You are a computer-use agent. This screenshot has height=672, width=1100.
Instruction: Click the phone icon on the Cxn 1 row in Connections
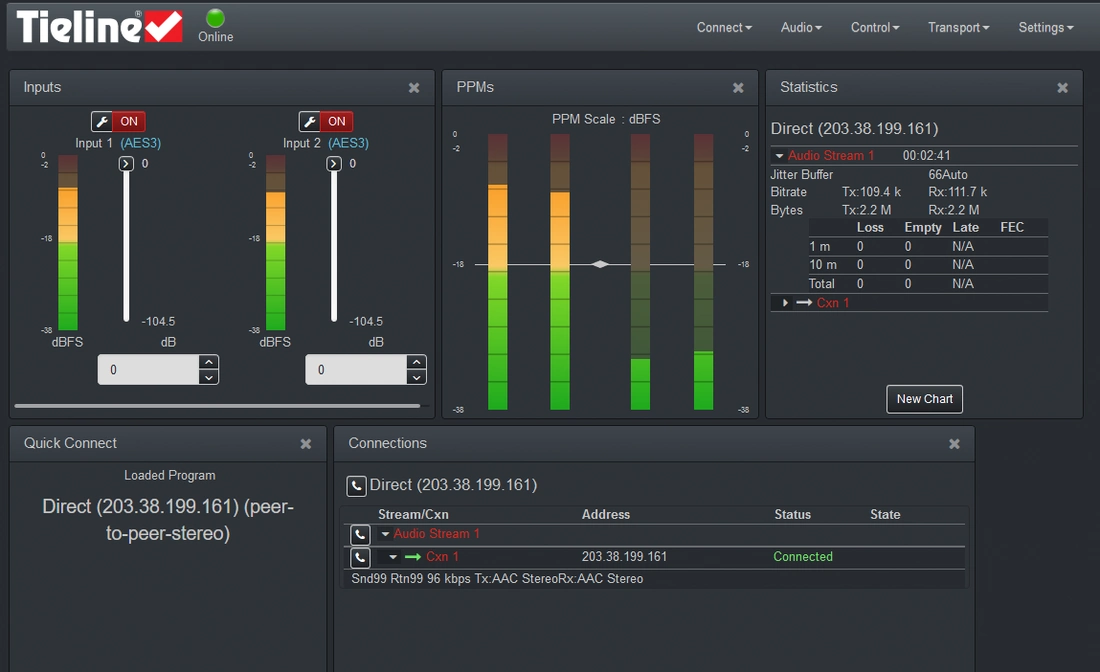click(360, 557)
